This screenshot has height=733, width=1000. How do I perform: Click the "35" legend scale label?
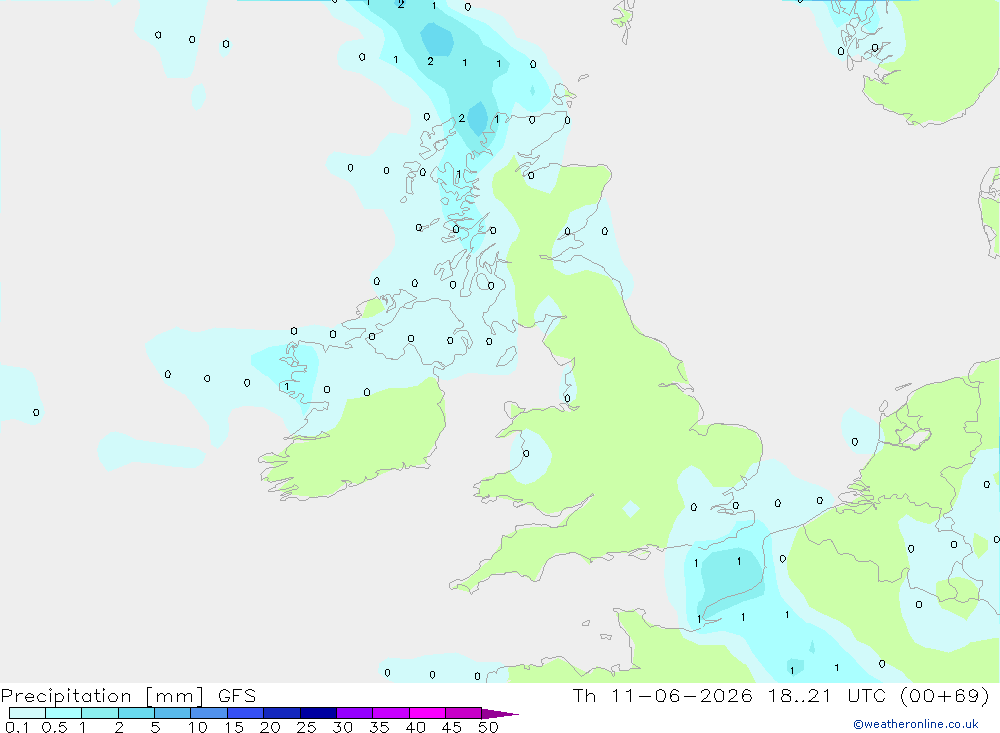[x=379, y=727]
